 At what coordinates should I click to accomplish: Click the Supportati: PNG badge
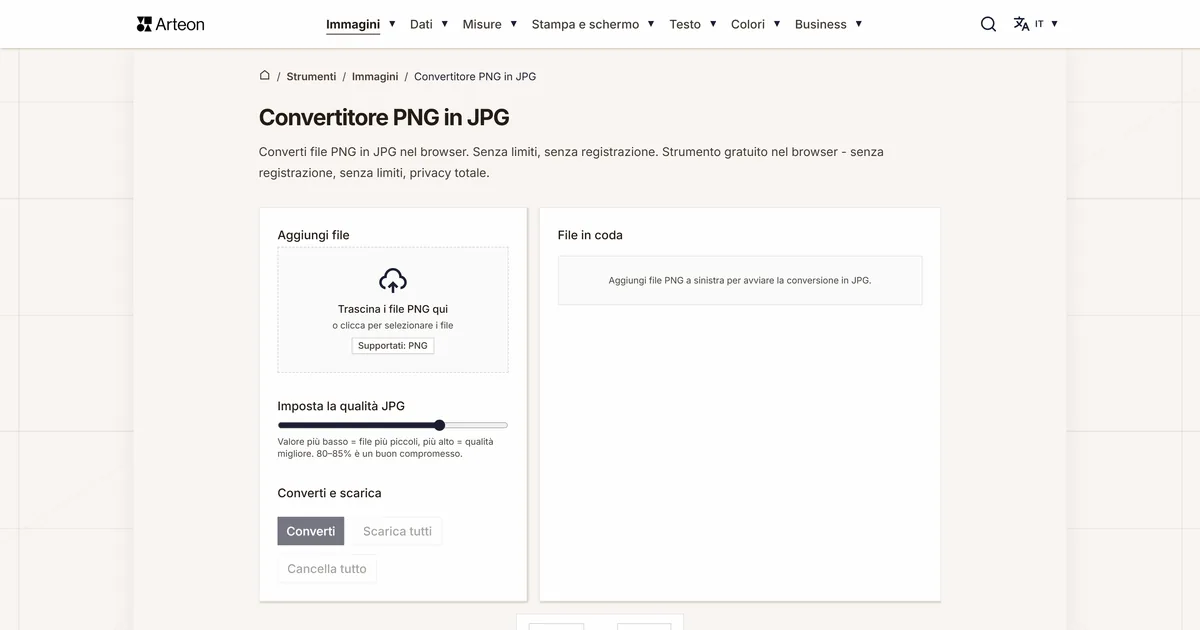tap(393, 346)
